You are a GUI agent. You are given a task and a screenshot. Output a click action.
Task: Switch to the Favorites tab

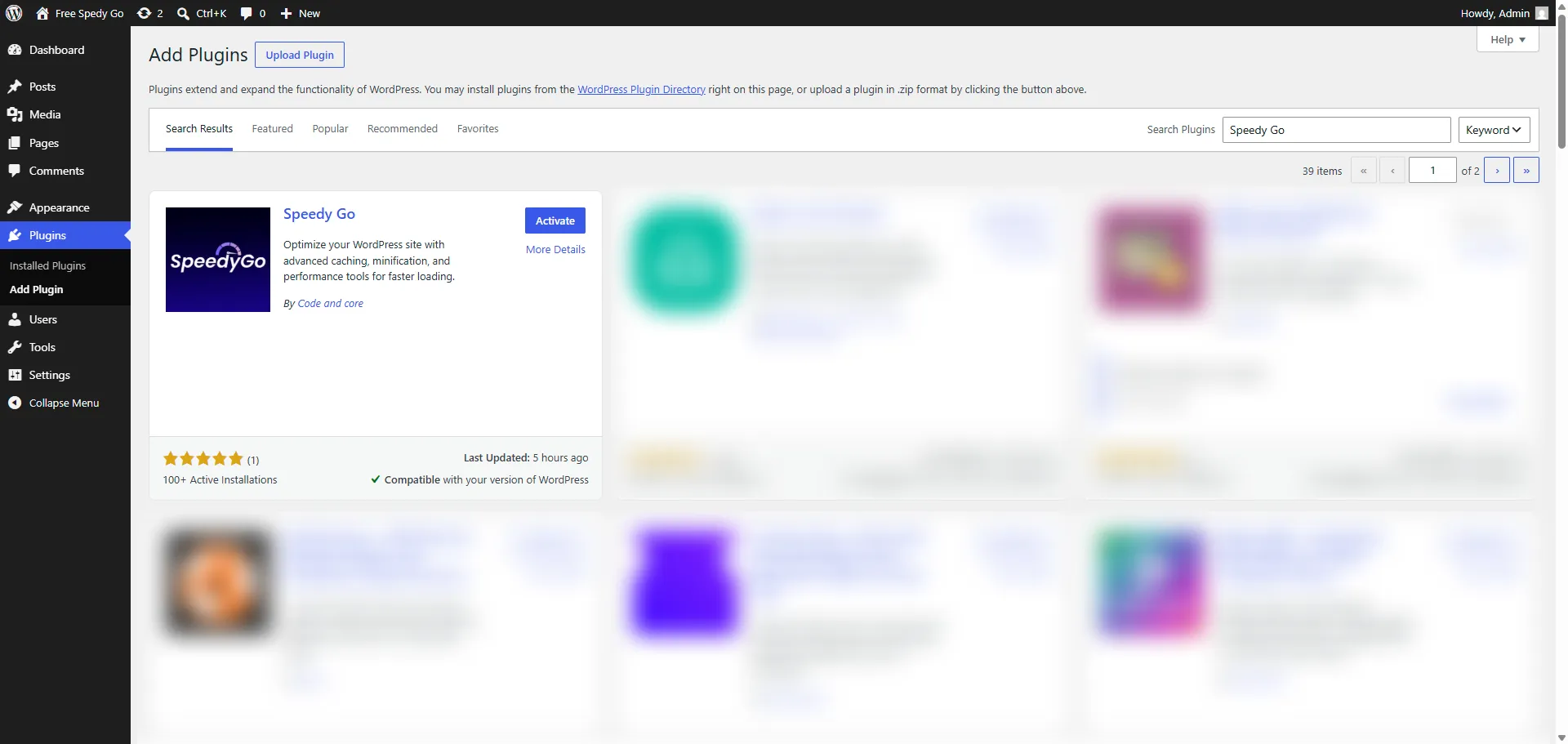478,129
